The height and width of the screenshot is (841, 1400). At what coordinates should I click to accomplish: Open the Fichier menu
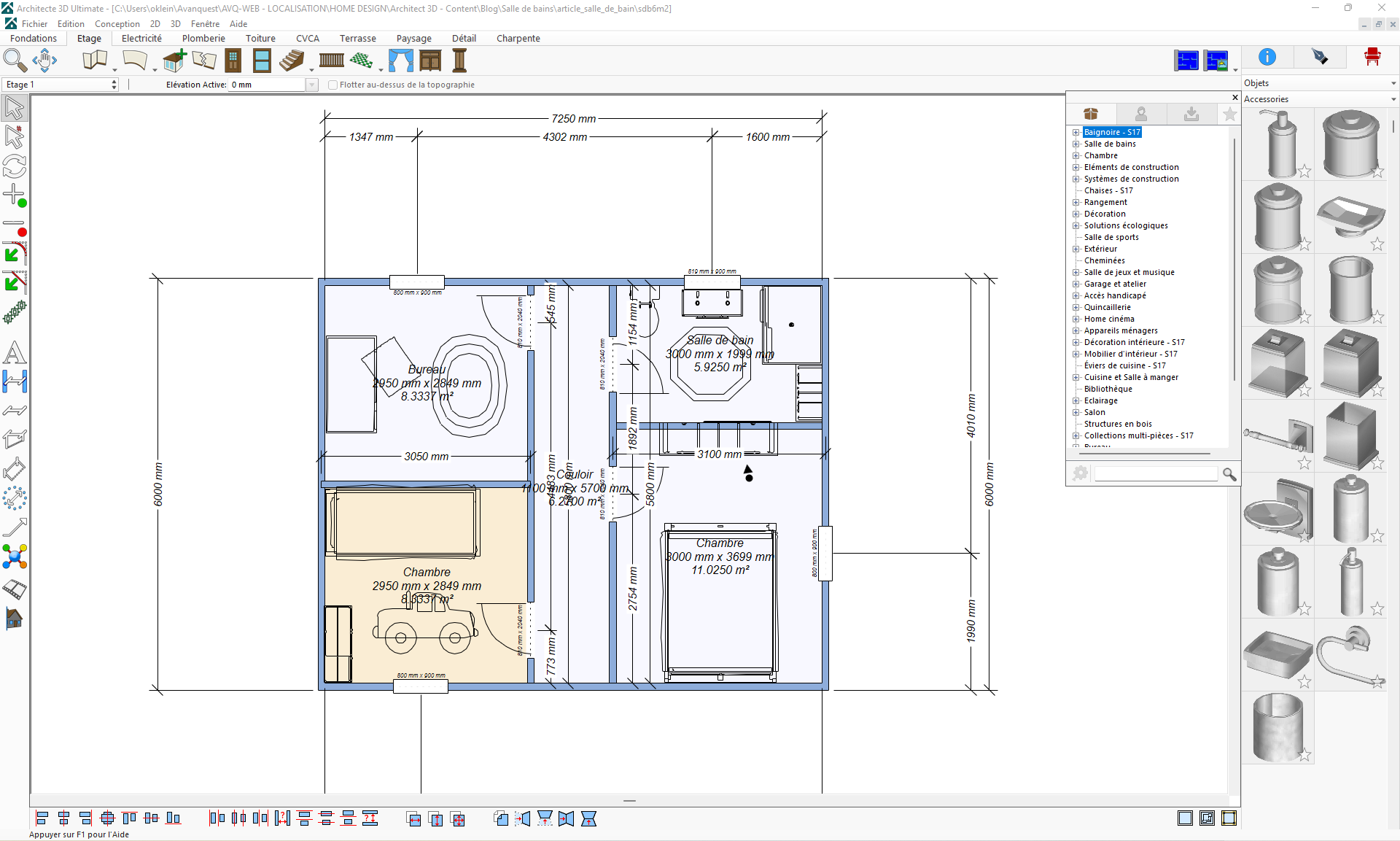click(x=34, y=24)
